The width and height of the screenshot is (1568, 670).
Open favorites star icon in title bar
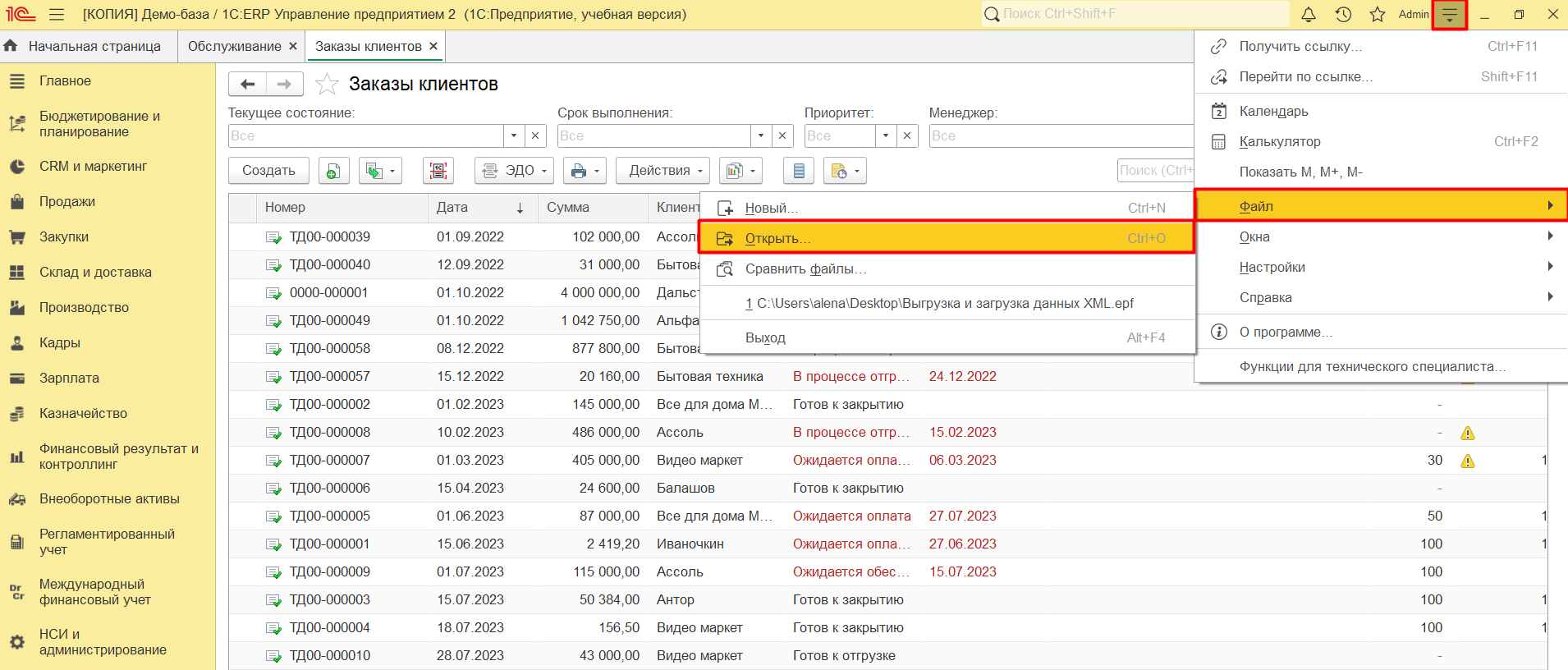1378,14
